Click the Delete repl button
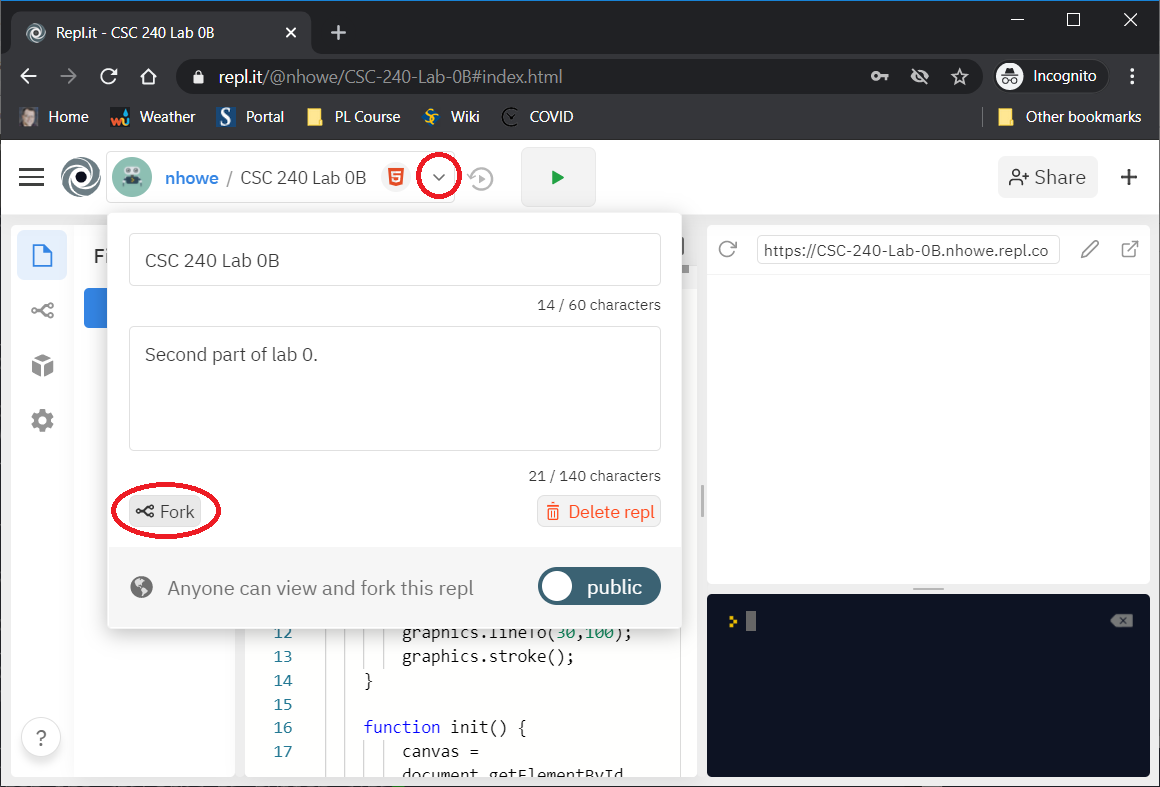1160x787 pixels. (x=599, y=512)
